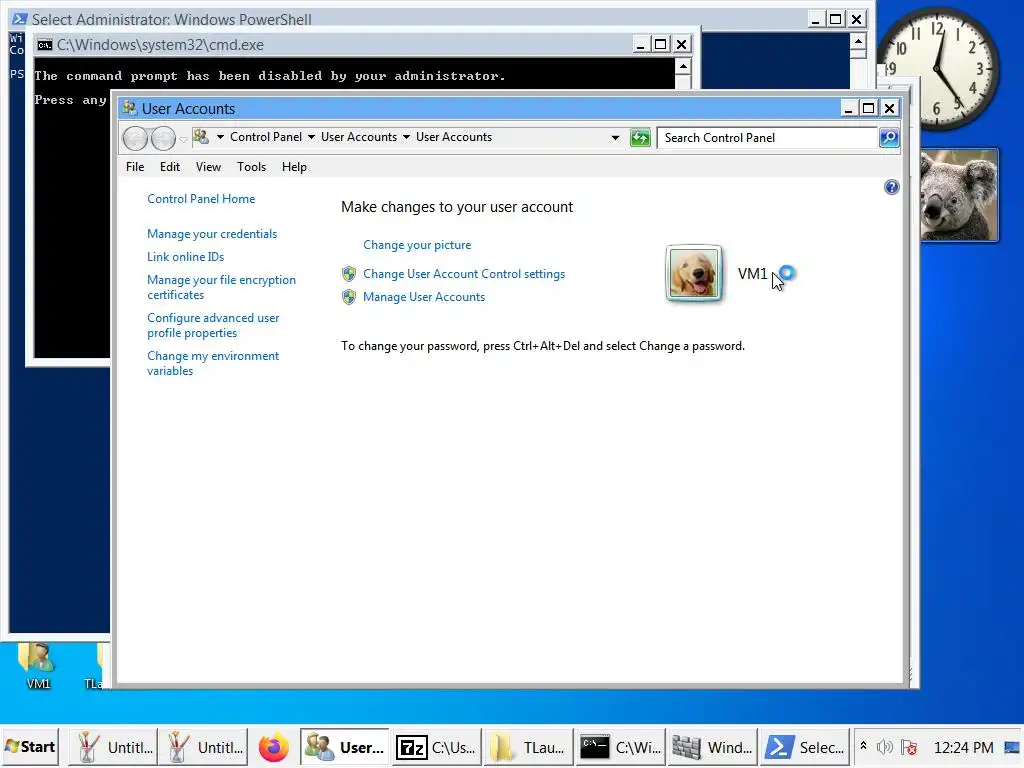Click the koala picture gadget
The image size is (1024, 768).
(x=959, y=195)
